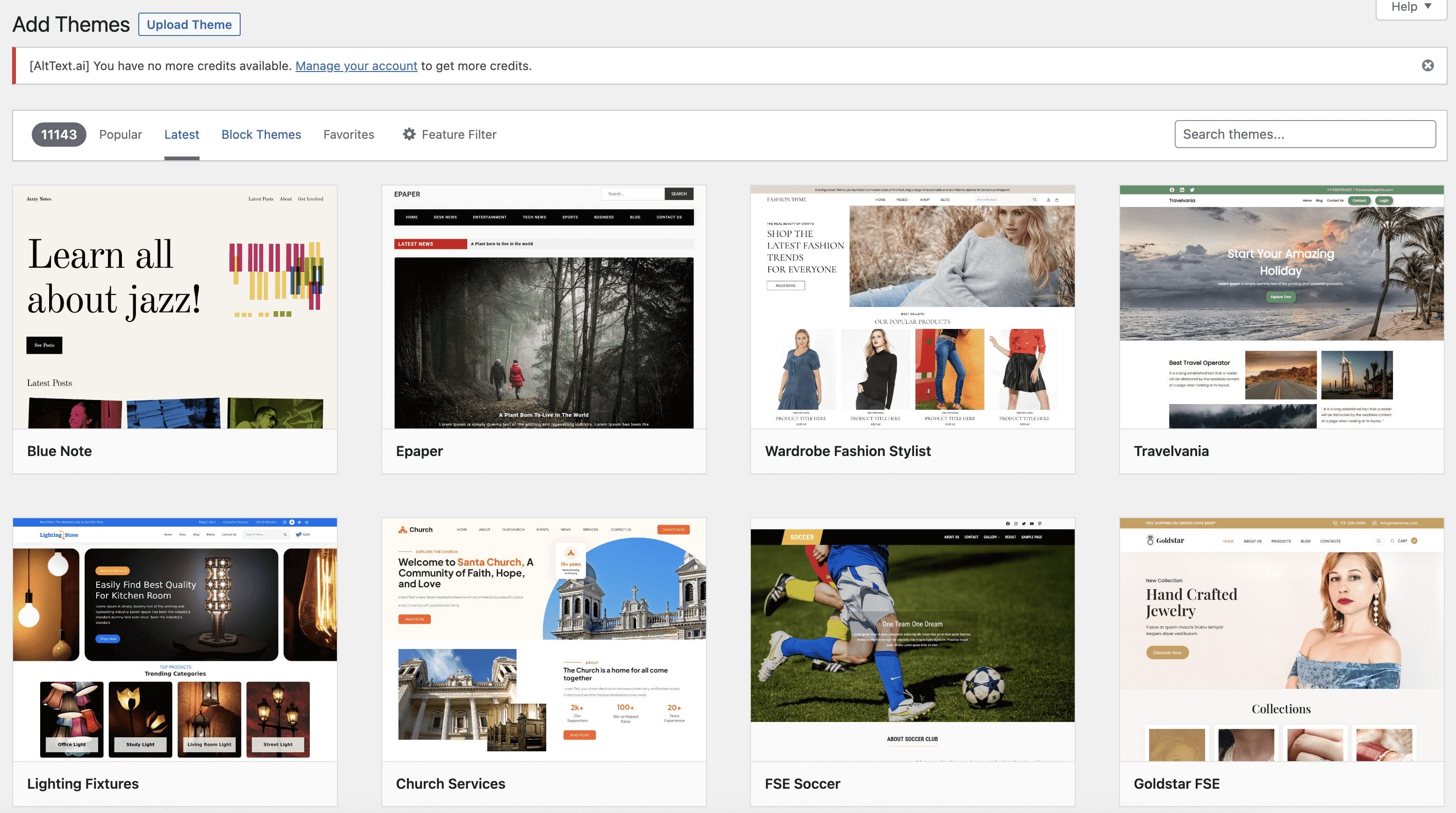Open the Manage your account link

point(356,65)
